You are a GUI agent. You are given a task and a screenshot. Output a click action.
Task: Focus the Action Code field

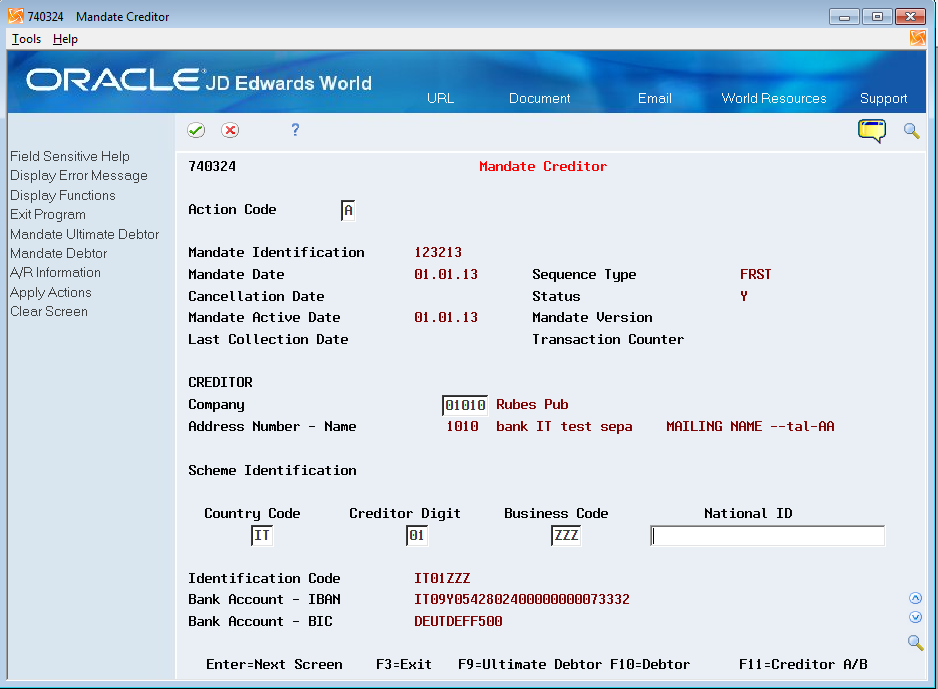click(x=348, y=210)
